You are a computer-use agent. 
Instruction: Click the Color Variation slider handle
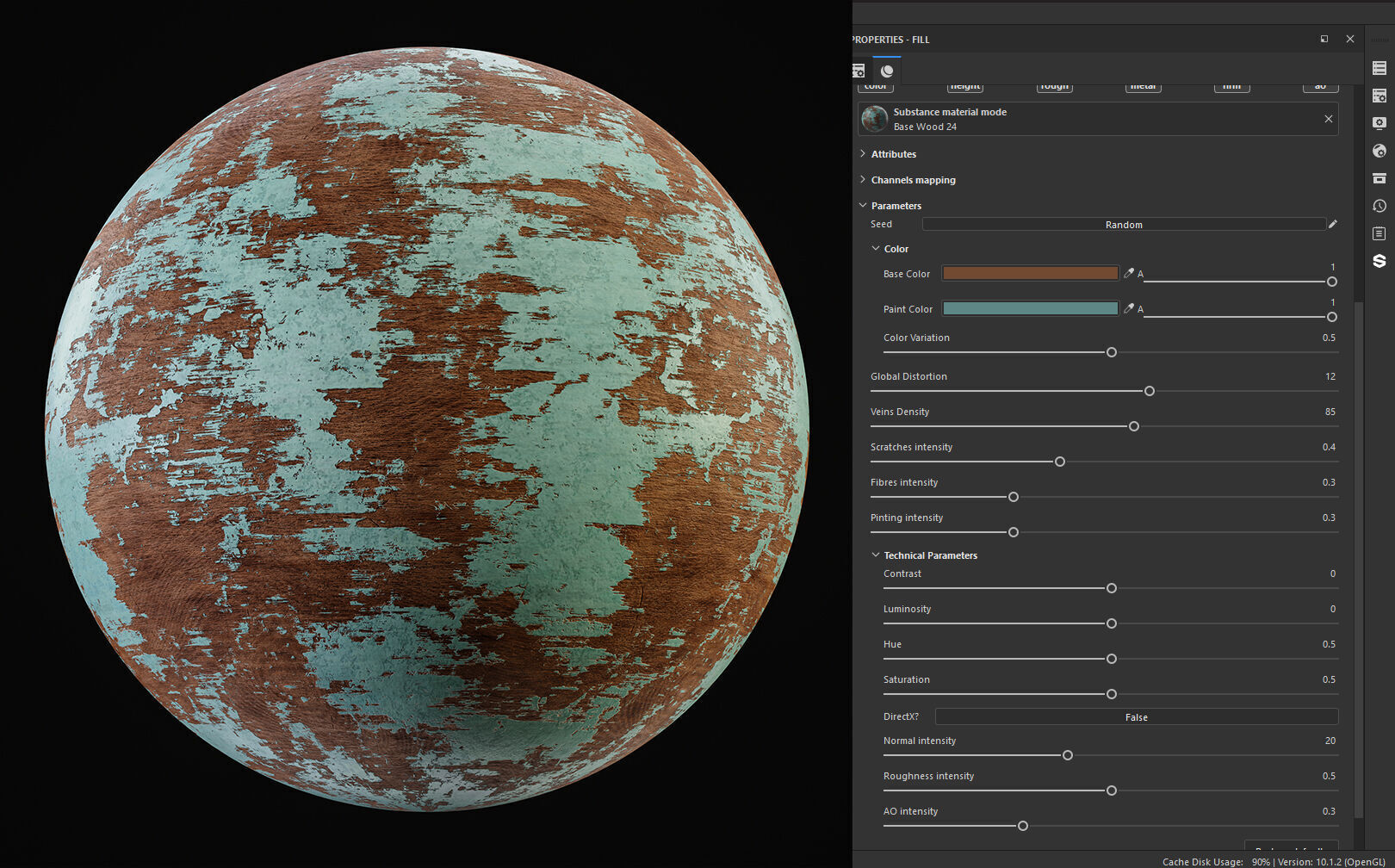coord(1112,352)
